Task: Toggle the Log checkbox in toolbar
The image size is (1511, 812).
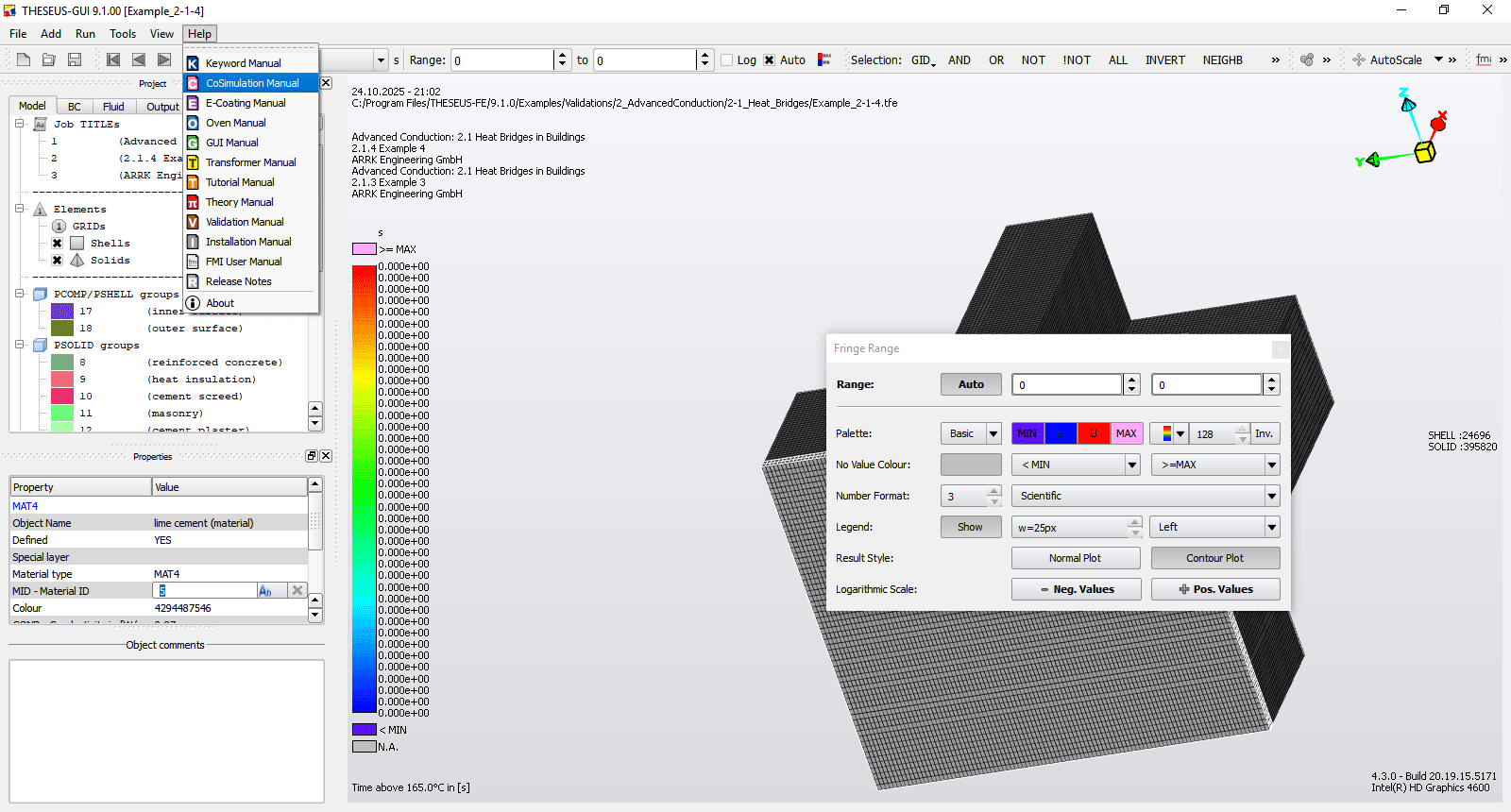Action: [x=727, y=60]
